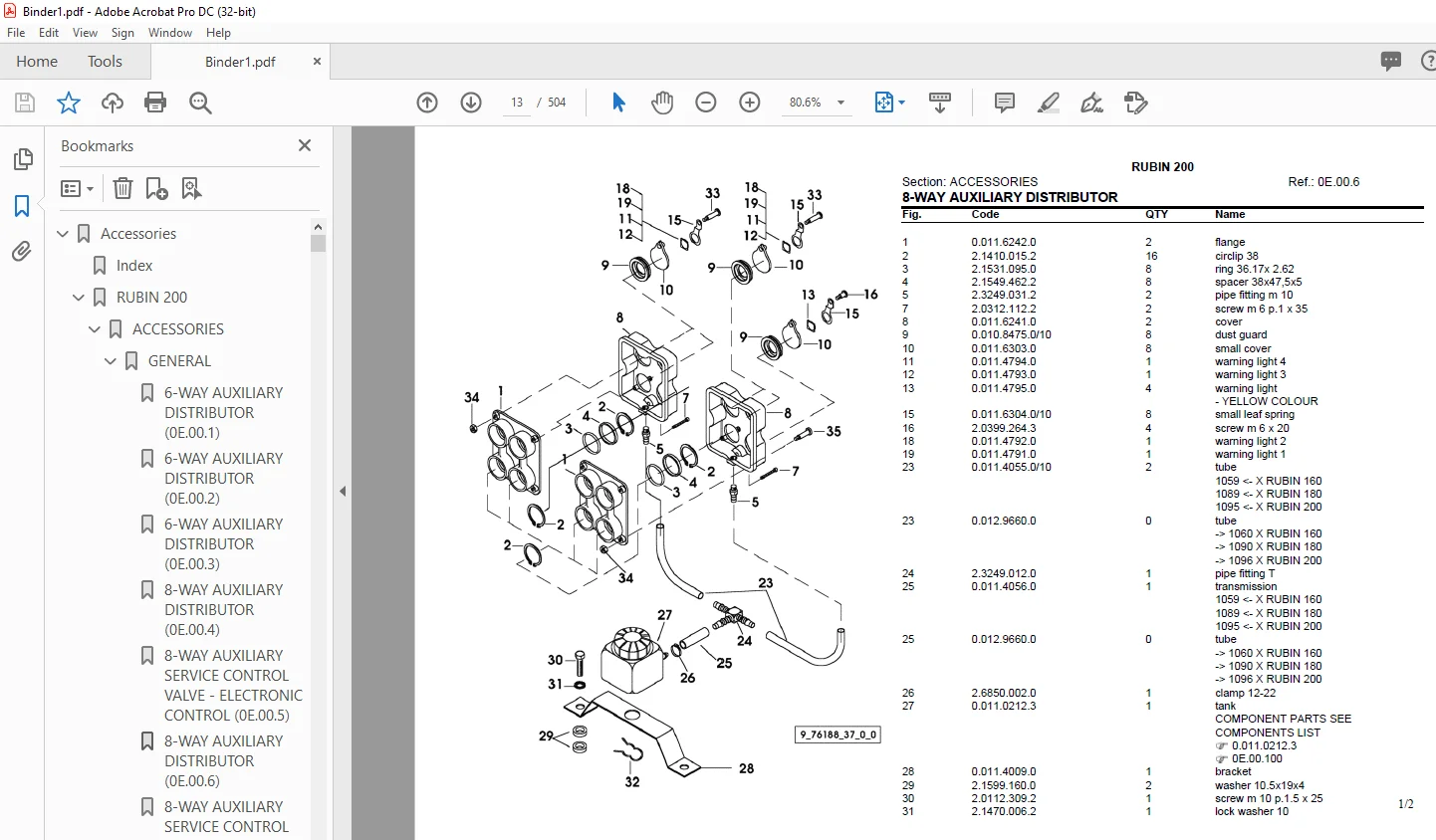Image resolution: width=1436 pixels, height=840 pixels.
Task: Zoom out with the minus circle button
Action: (706, 103)
